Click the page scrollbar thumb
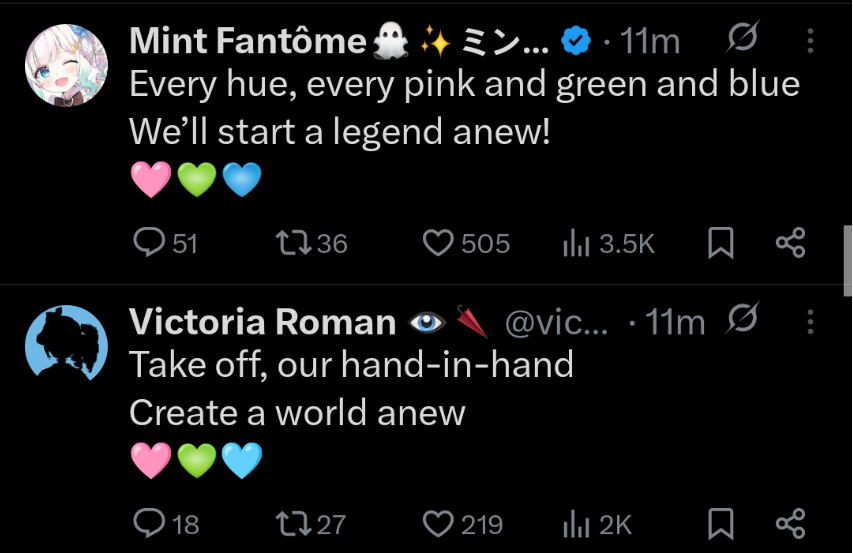This screenshot has height=553, width=853. [848, 261]
